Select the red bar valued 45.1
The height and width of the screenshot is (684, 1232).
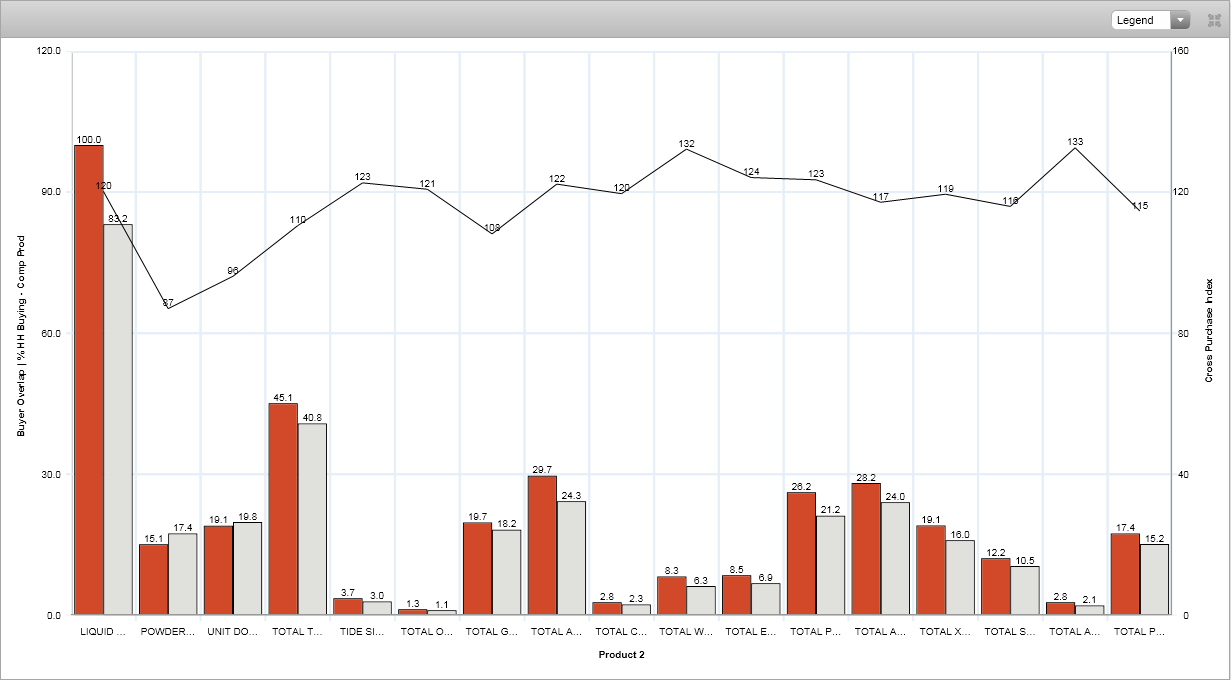[x=283, y=508]
